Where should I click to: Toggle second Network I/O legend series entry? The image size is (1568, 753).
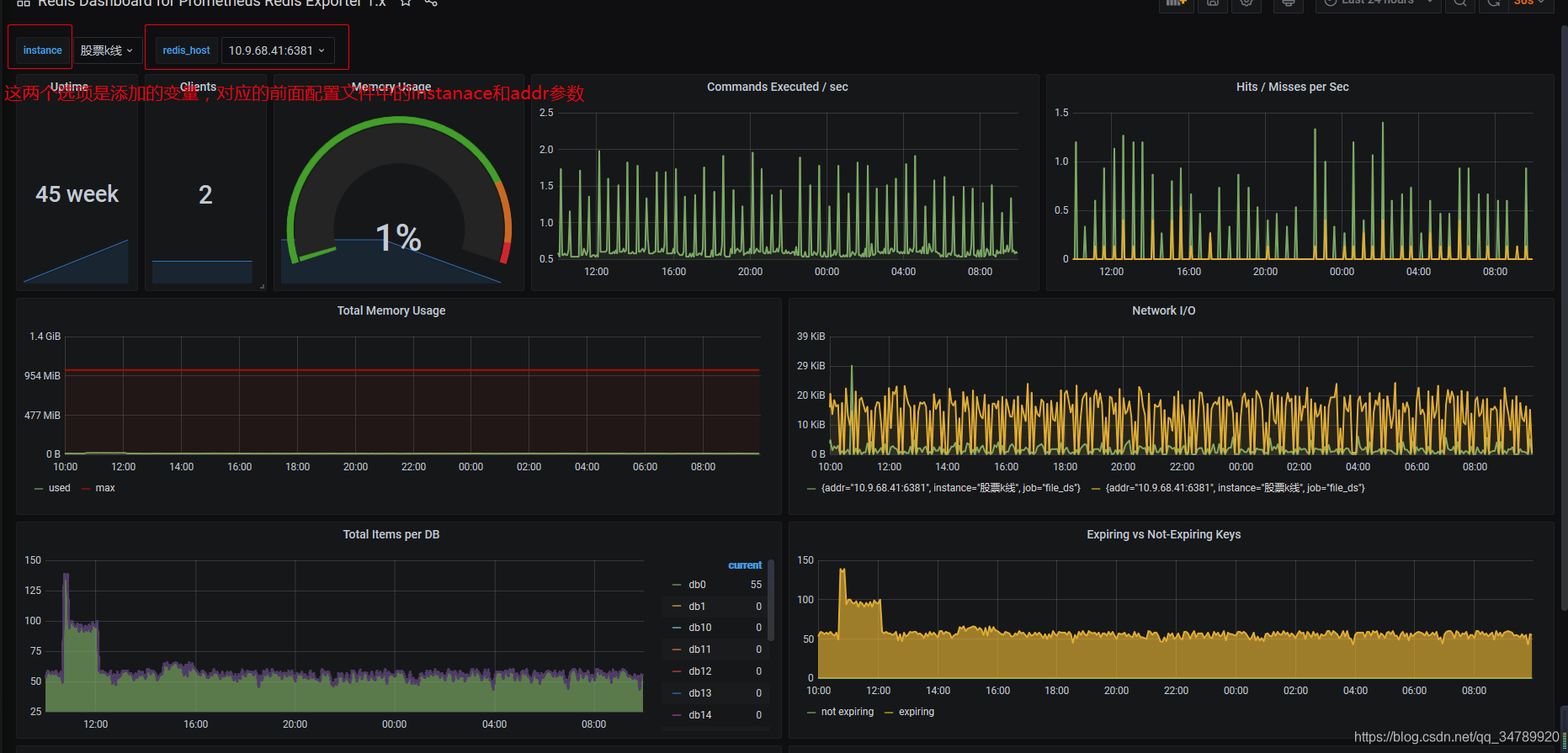tap(1235, 488)
